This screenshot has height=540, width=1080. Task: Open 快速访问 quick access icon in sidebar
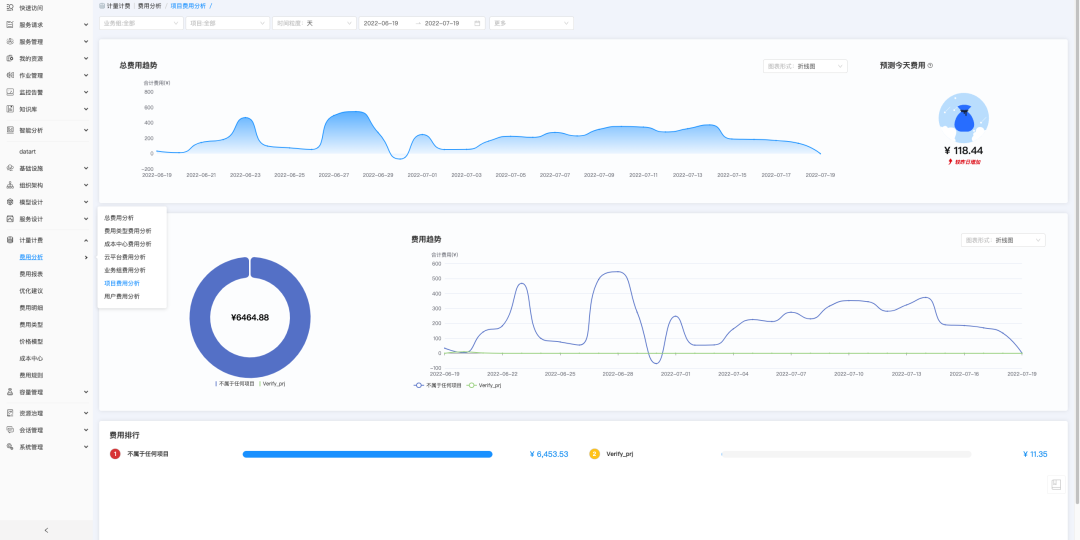coord(10,8)
